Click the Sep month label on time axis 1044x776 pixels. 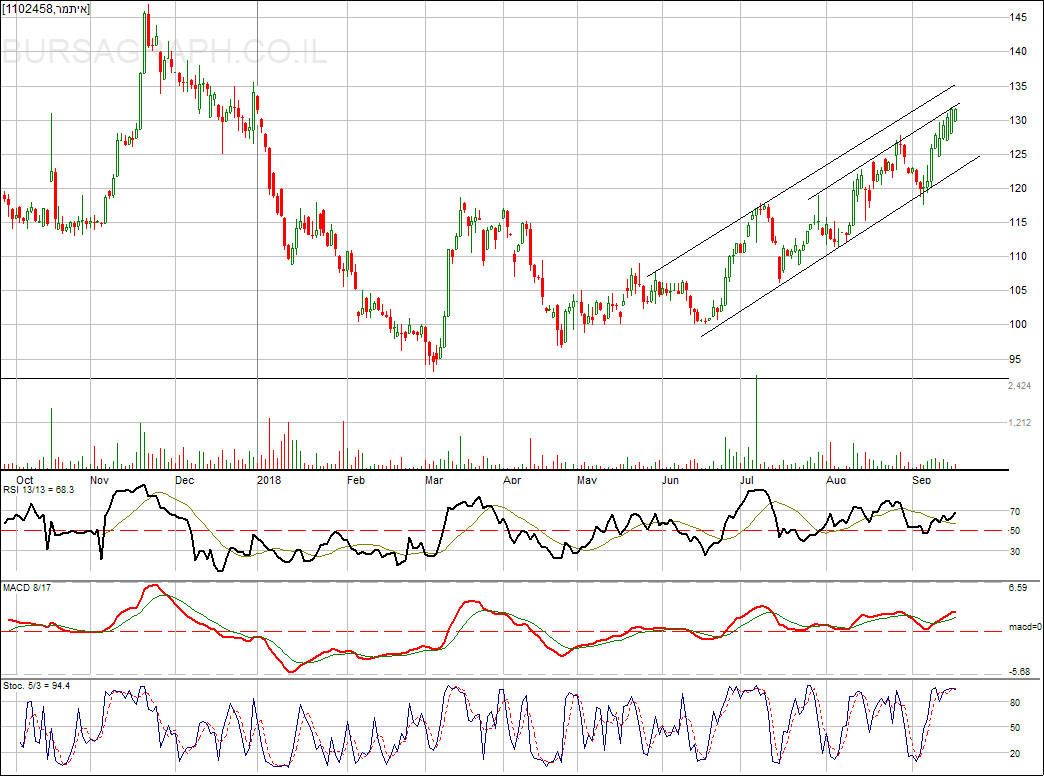point(921,480)
